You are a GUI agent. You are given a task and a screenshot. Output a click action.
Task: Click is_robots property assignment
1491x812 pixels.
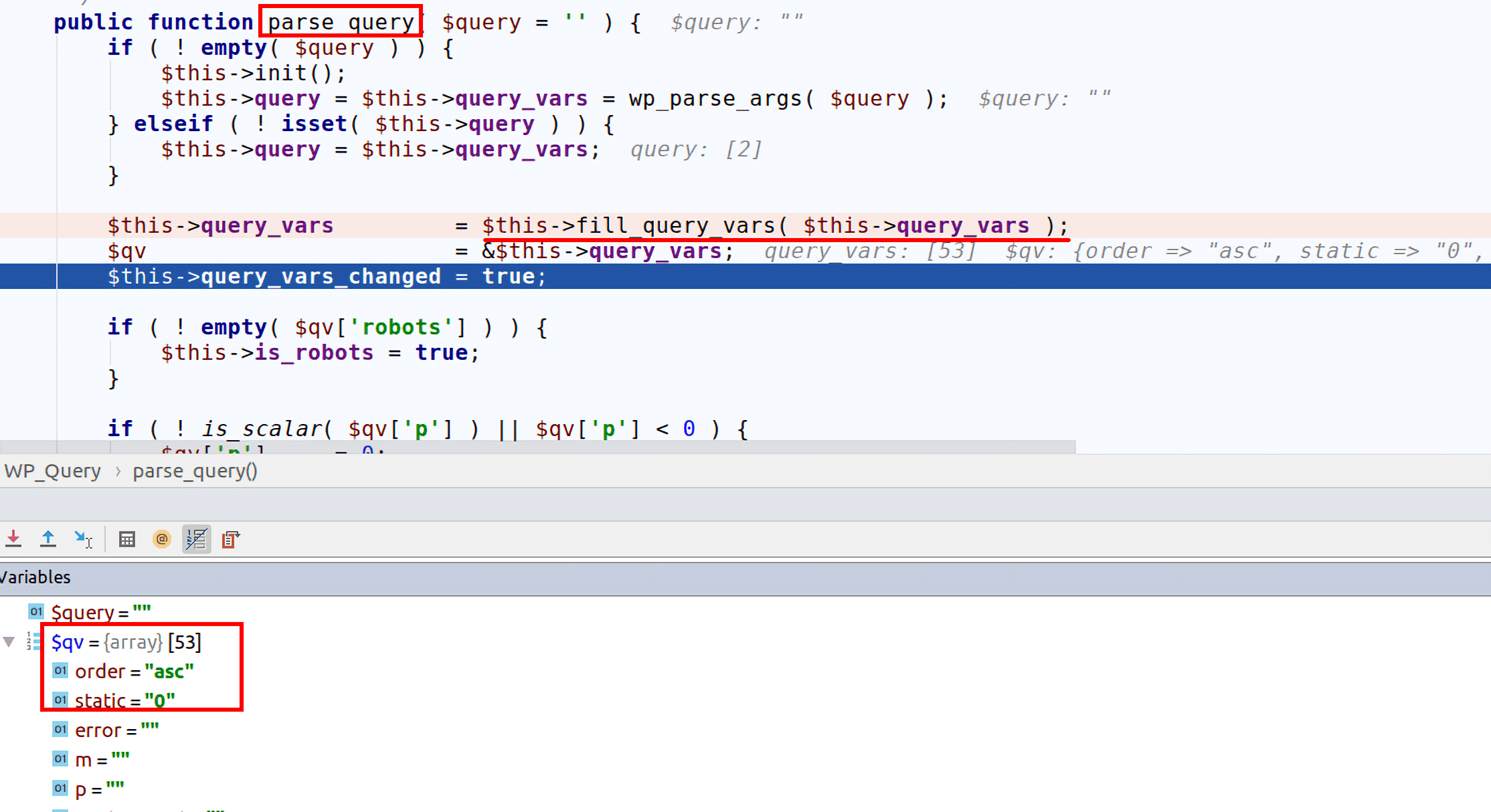coord(314,352)
